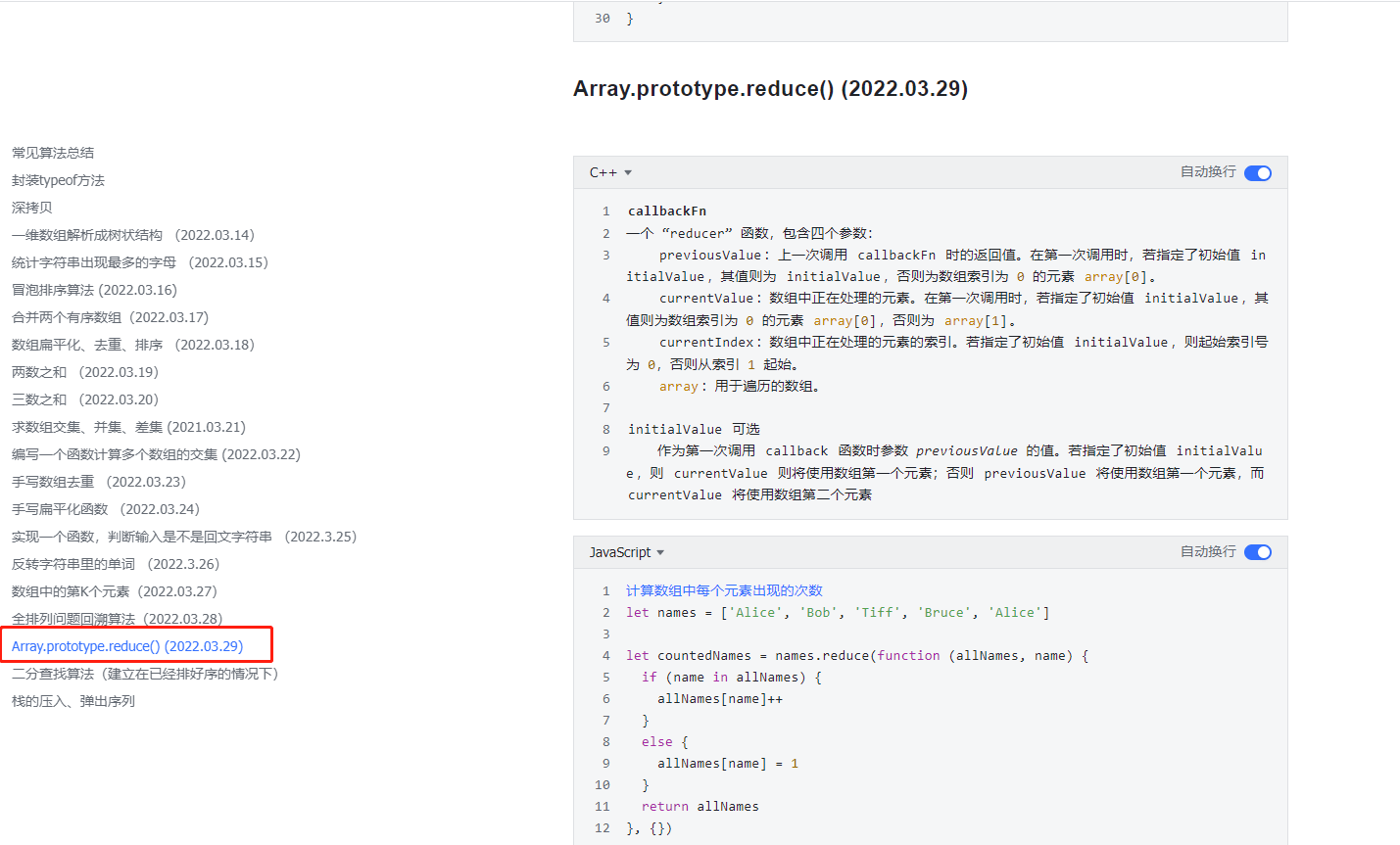Open 合并两个有序数组 (2022.03.17) entry

pyautogui.click(x=110, y=317)
